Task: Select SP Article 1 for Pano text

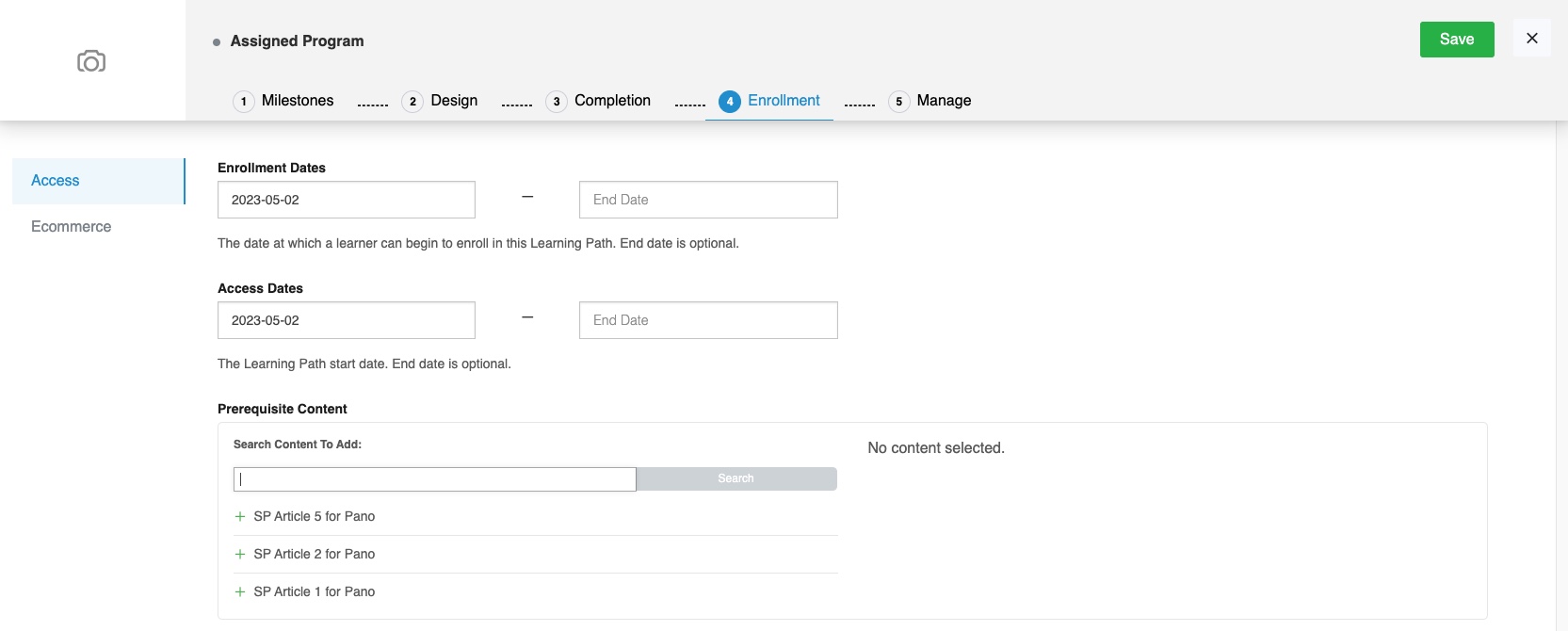Action: point(315,591)
